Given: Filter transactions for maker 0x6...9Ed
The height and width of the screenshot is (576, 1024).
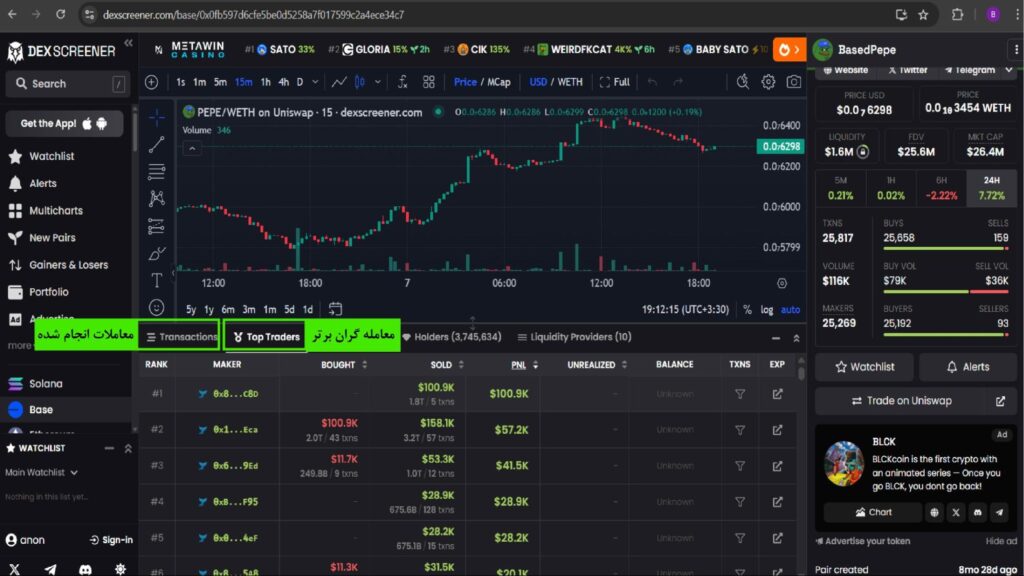Looking at the screenshot, I should pyautogui.click(x=740, y=466).
